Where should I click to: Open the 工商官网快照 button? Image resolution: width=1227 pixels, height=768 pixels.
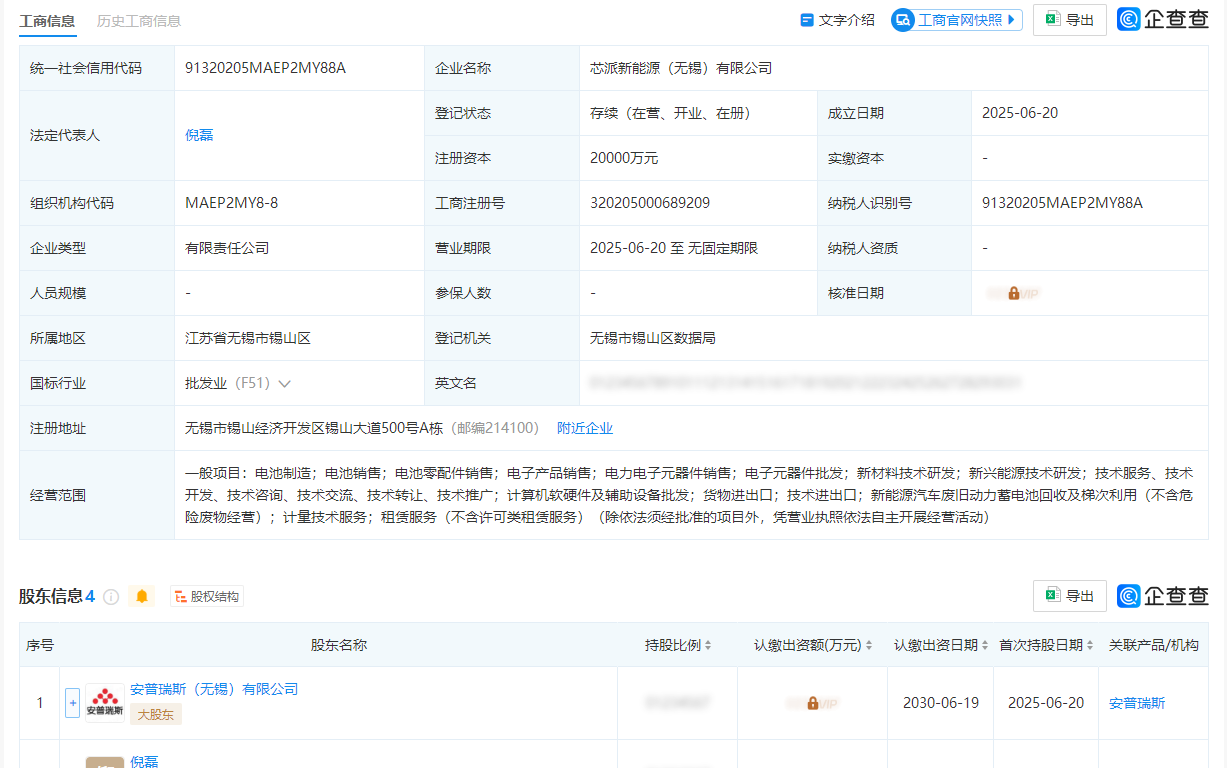tap(957, 19)
